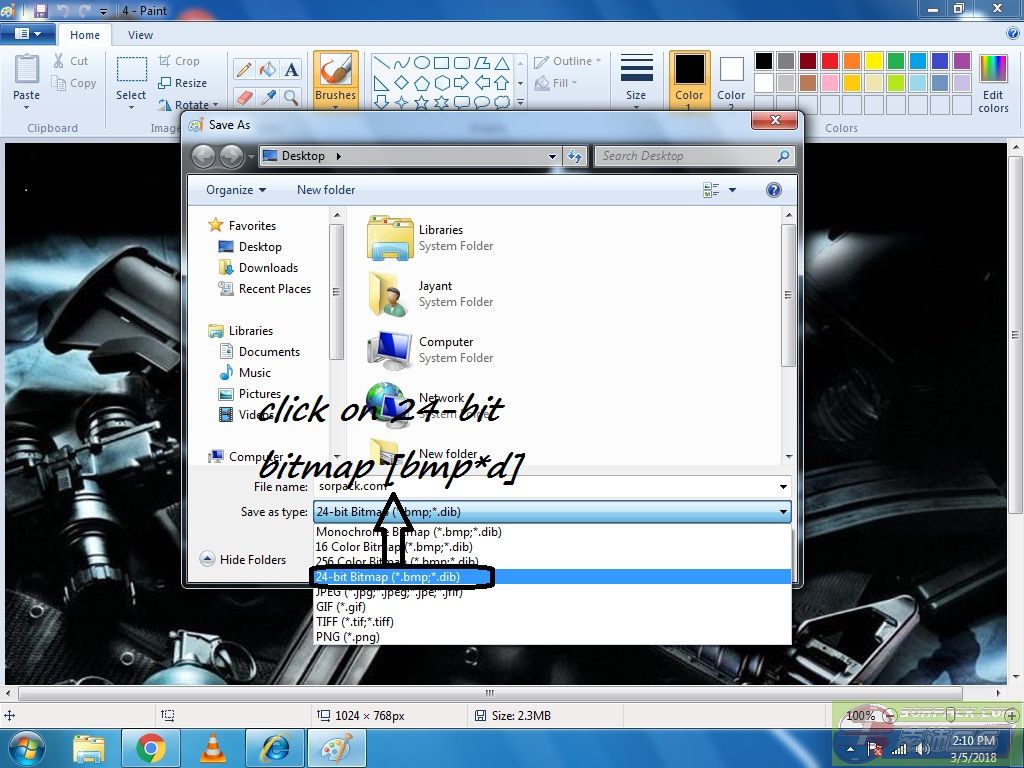1024x768 pixels.
Task: Choose PNG format from the type list
Action: click(x=347, y=637)
